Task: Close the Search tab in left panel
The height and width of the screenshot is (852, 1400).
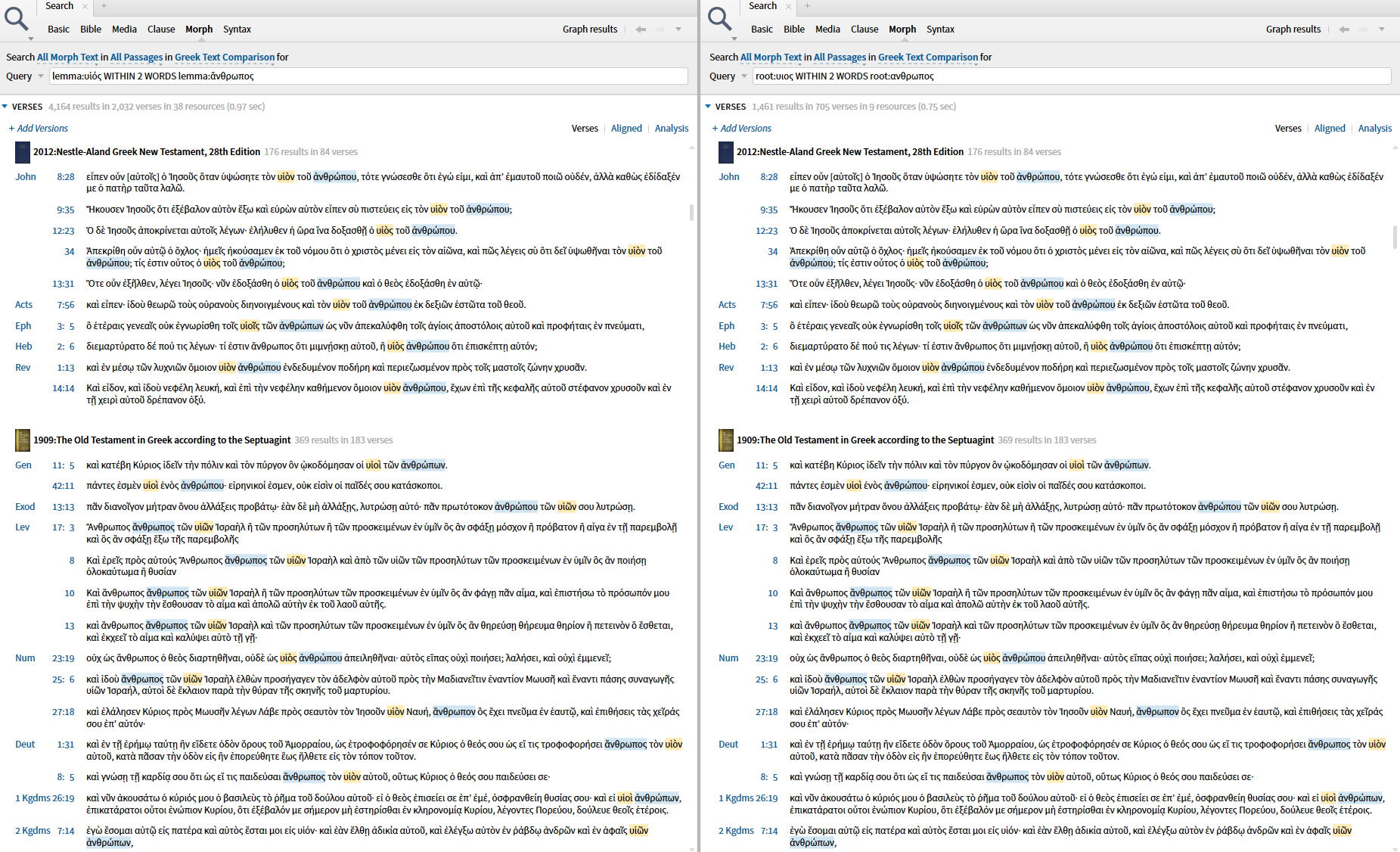Action: point(85,6)
